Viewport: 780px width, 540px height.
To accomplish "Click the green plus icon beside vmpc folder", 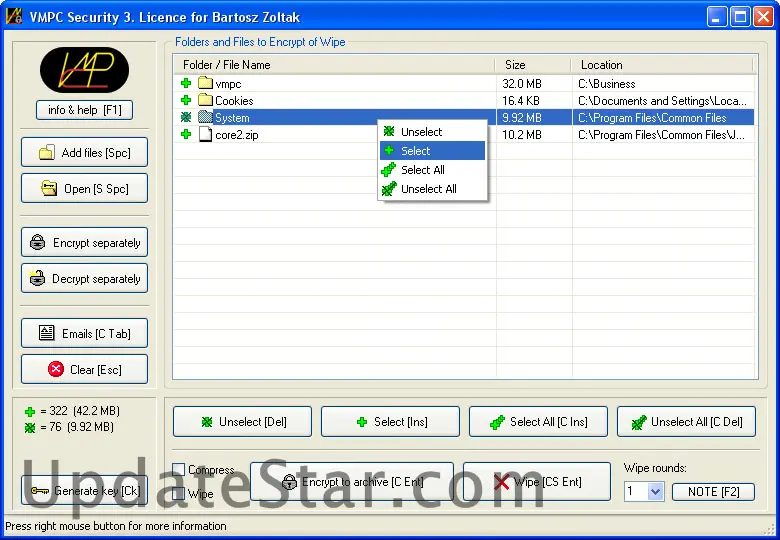I will tap(186, 84).
